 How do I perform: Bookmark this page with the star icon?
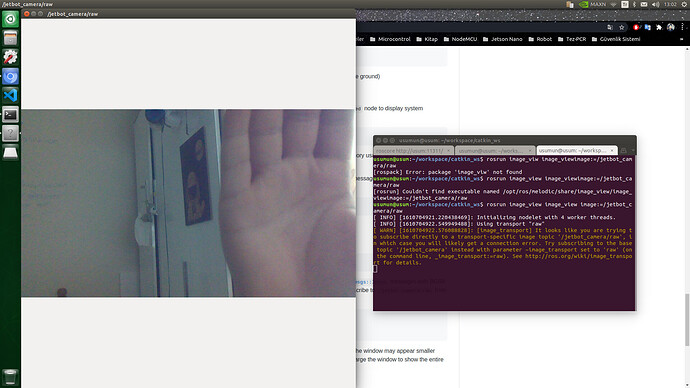point(621,27)
